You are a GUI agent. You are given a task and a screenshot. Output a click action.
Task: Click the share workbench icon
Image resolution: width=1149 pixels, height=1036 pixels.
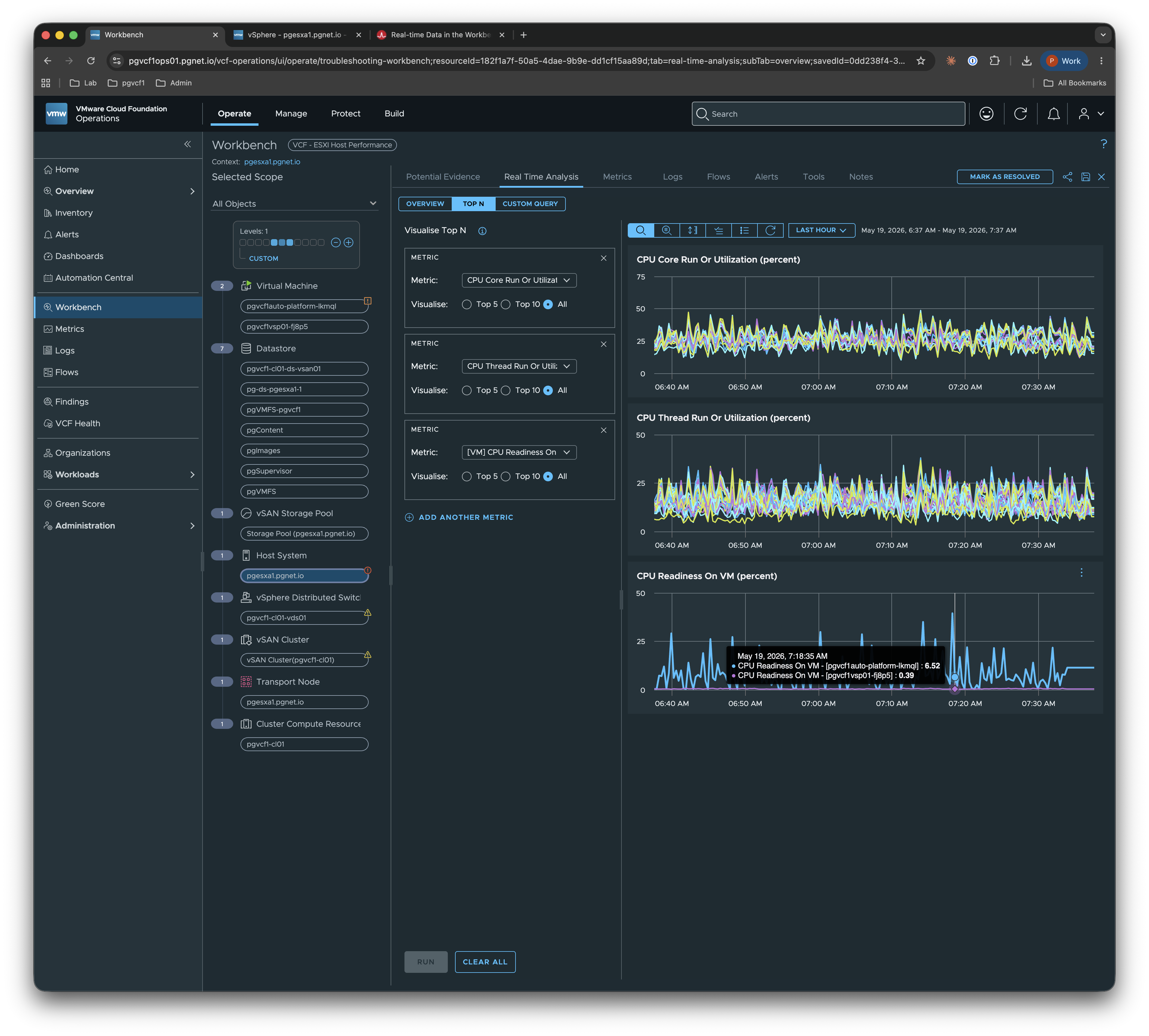coord(1067,177)
